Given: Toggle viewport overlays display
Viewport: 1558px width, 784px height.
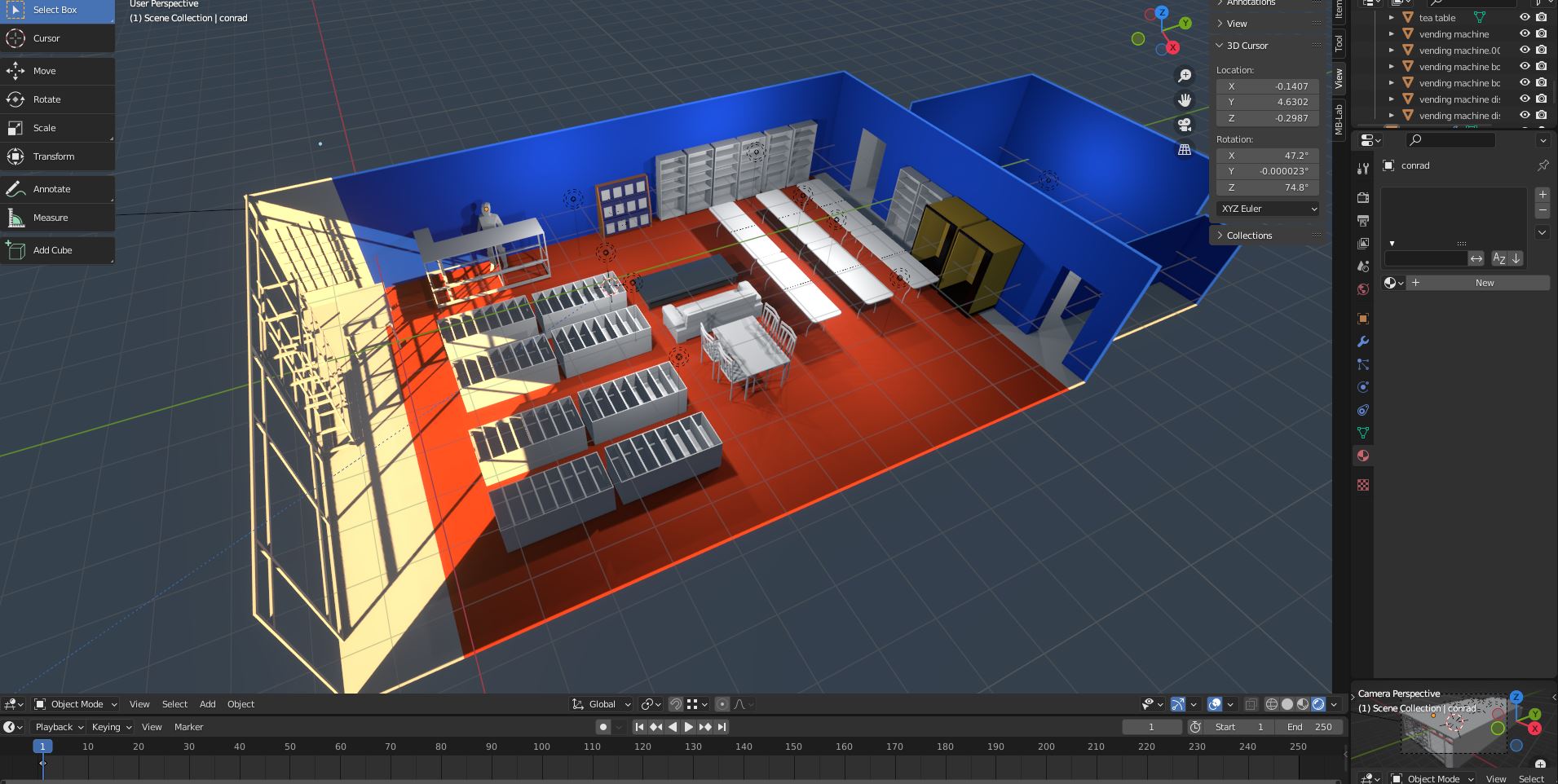Looking at the screenshot, I should 1214,704.
